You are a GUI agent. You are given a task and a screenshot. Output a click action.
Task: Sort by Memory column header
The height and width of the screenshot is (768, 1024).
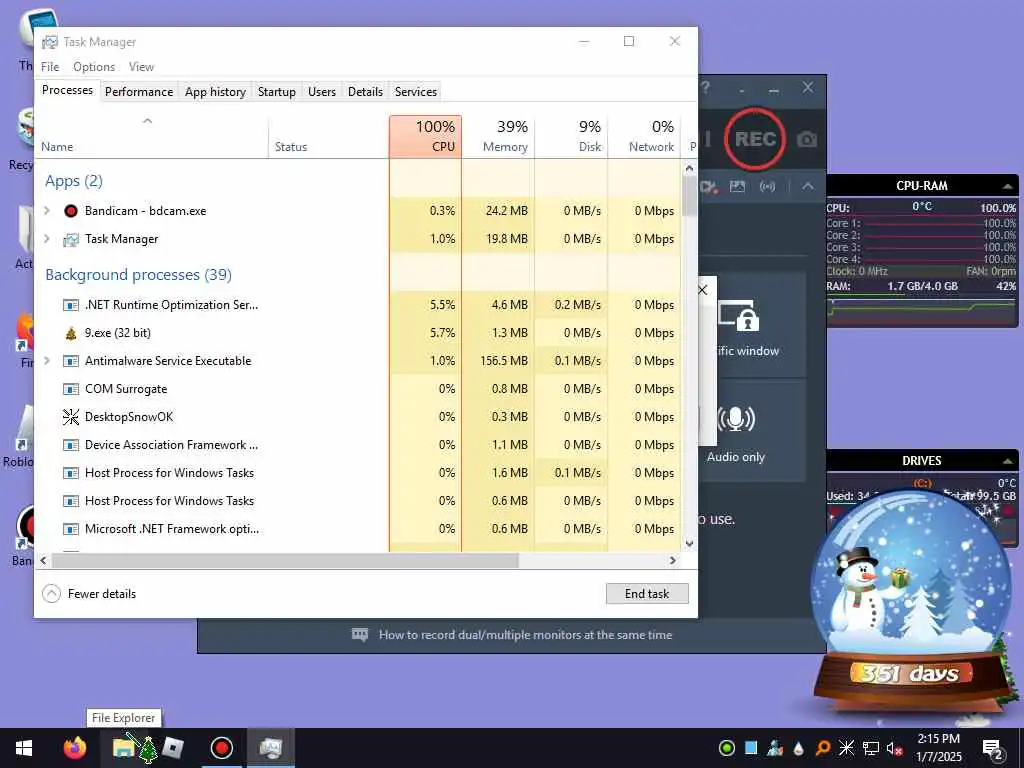[x=498, y=136]
